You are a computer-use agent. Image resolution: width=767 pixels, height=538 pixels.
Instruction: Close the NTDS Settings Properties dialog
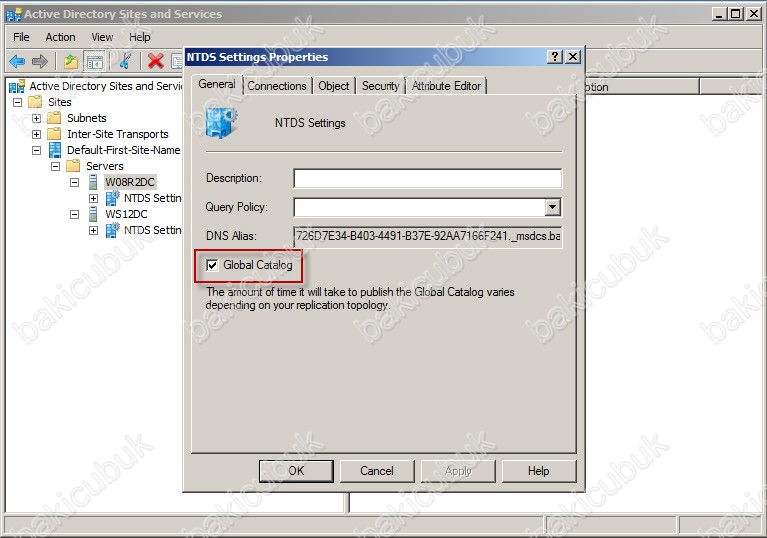tap(573, 57)
